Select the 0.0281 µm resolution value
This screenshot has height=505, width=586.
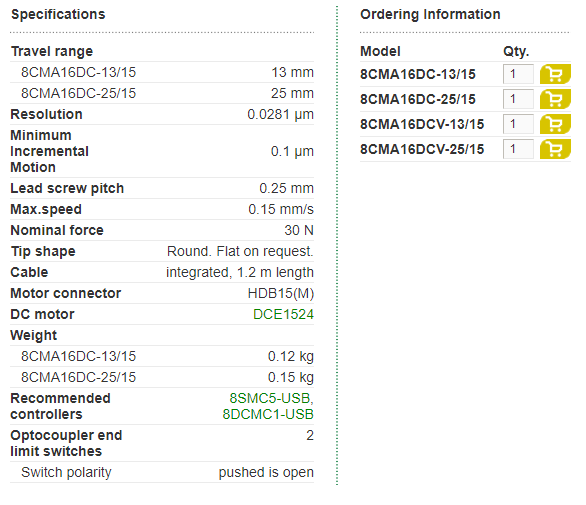point(280,114)
